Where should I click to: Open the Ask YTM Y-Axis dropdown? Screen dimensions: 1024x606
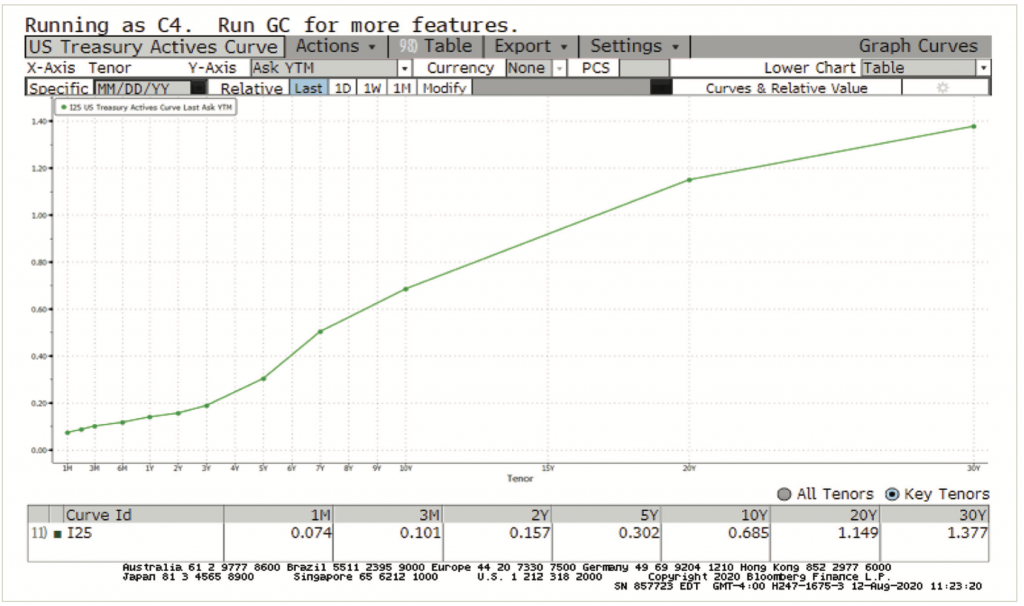[404, 68]
